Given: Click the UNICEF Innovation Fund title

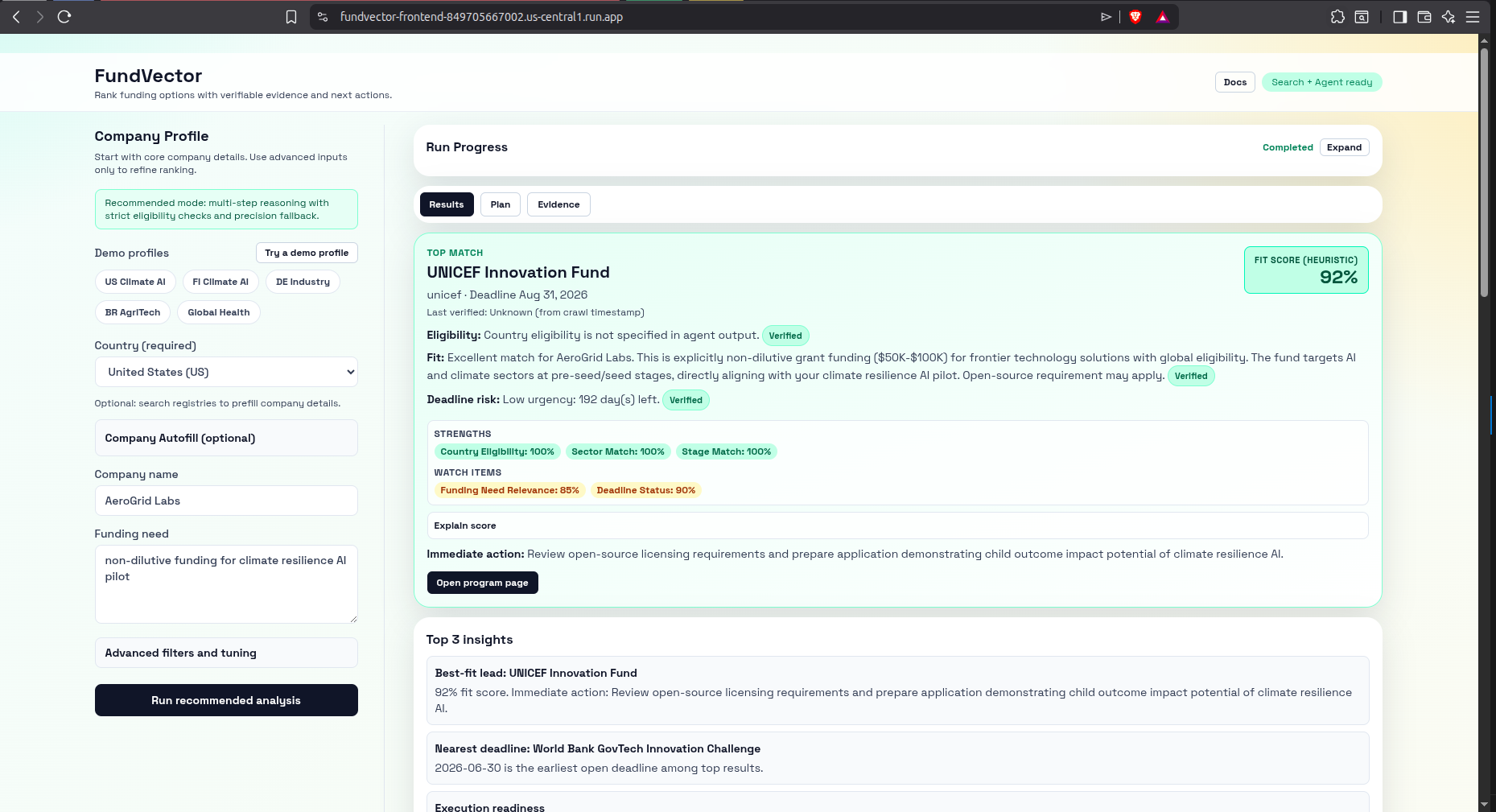Looking at the screenshot, I should point(518,272).
